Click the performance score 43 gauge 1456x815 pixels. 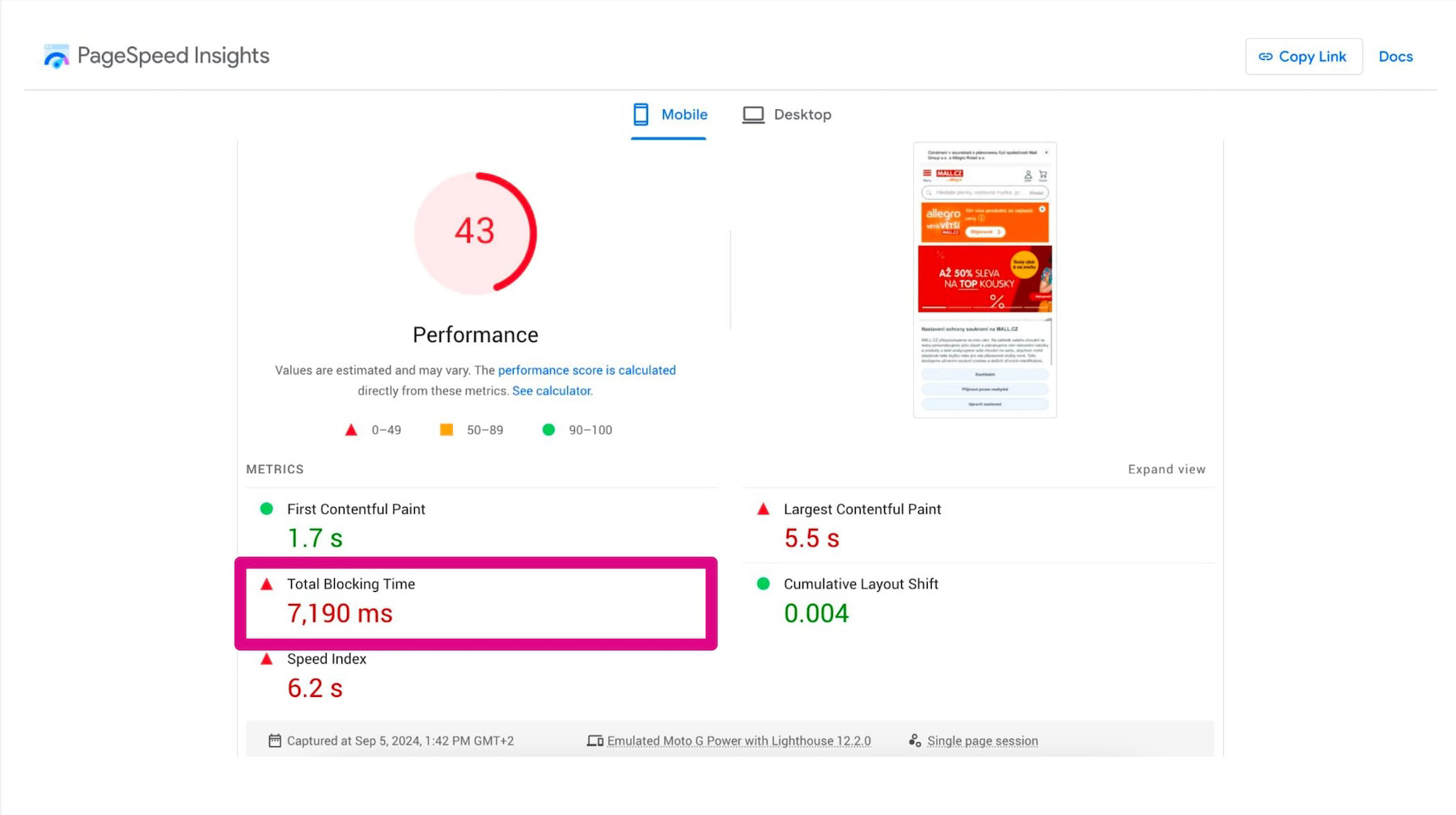pos(475,232)
